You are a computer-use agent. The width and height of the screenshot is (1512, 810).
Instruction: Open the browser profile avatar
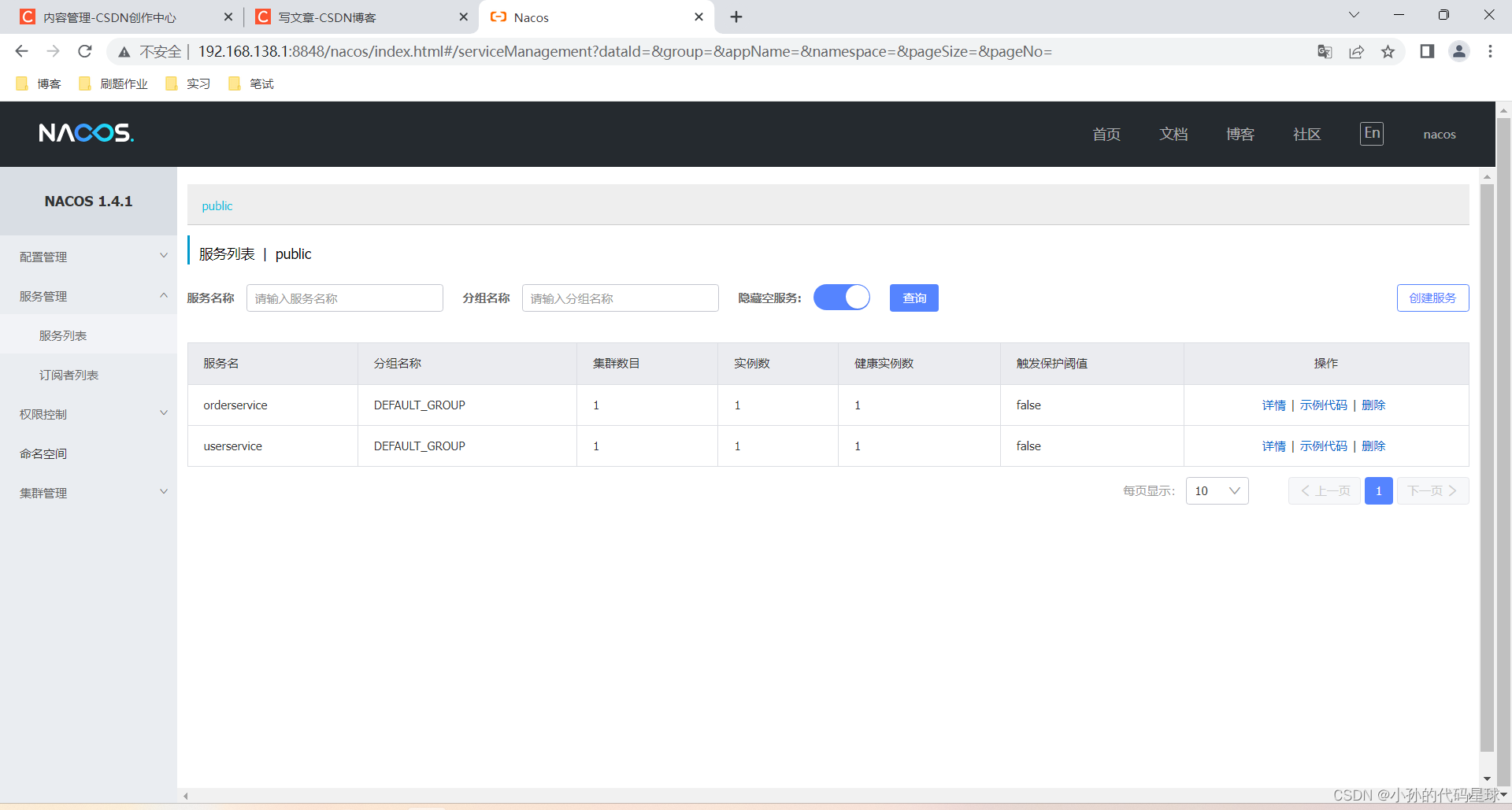1459,51
